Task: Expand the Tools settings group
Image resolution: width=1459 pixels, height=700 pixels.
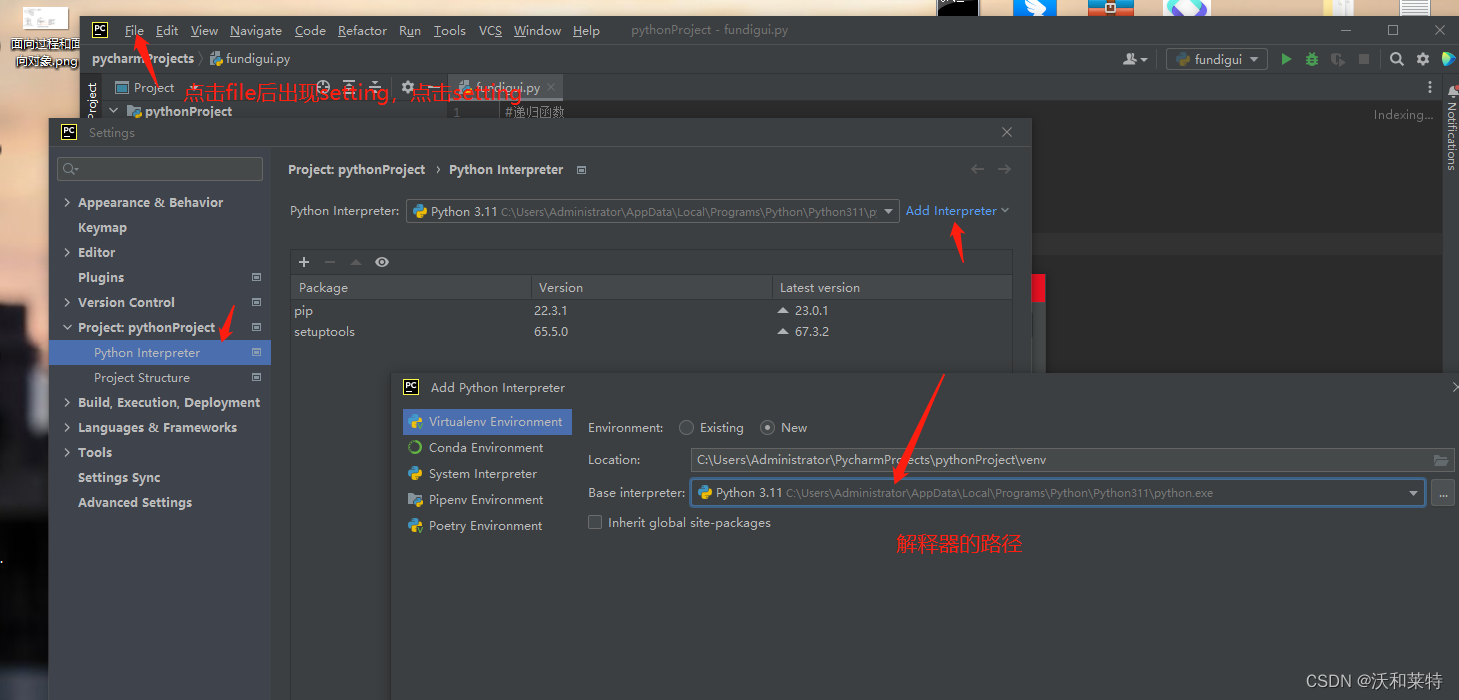Action: pos(67,453)
